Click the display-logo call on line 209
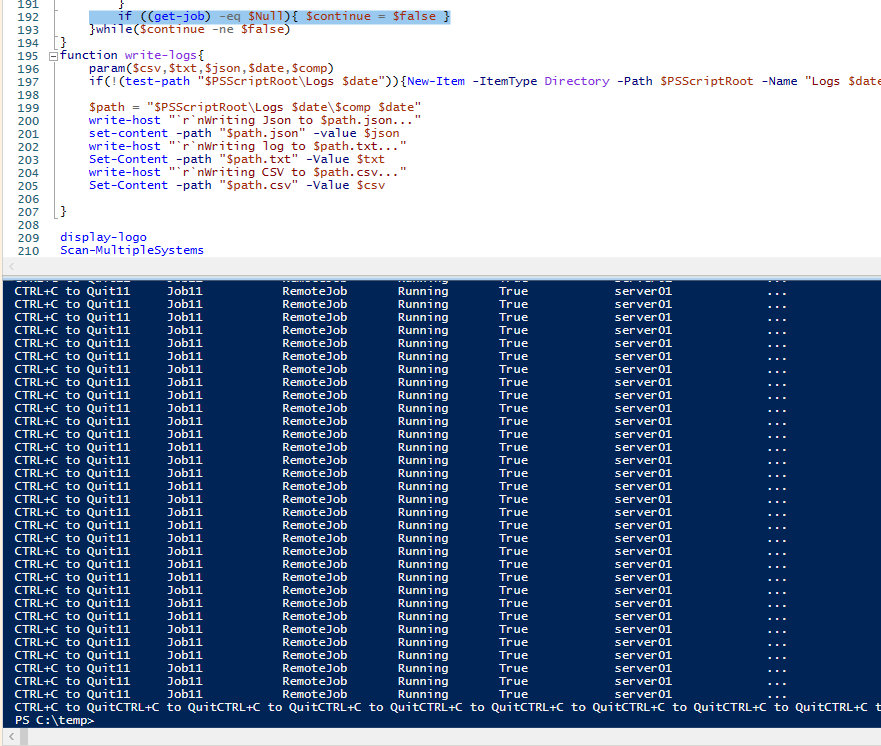The width and height of the screenshot is (881, 746). pos(103,237)
